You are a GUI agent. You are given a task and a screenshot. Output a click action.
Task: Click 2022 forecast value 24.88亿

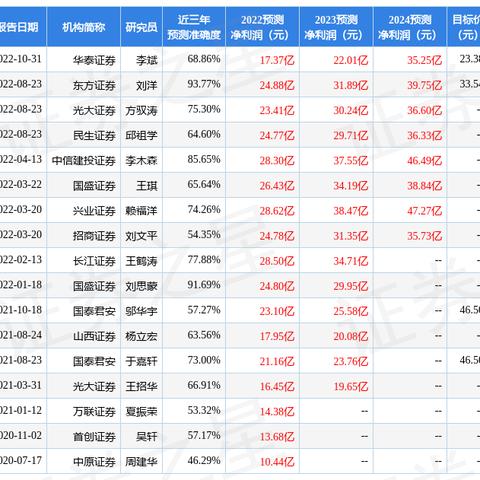tap(277, 86)
